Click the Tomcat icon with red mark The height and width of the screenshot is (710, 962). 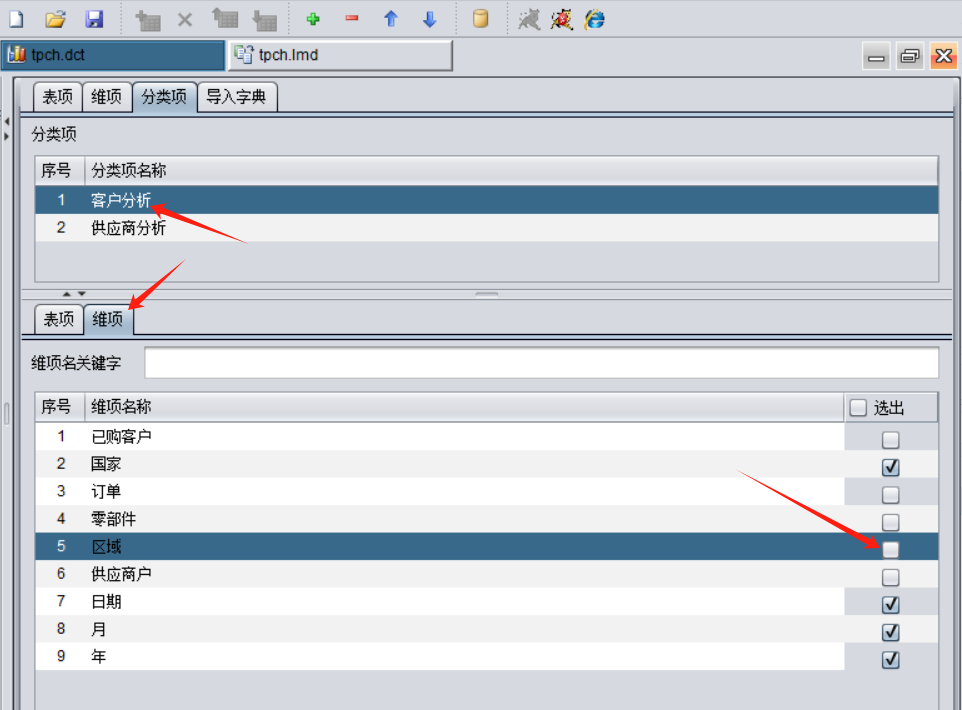pos(561,19)
